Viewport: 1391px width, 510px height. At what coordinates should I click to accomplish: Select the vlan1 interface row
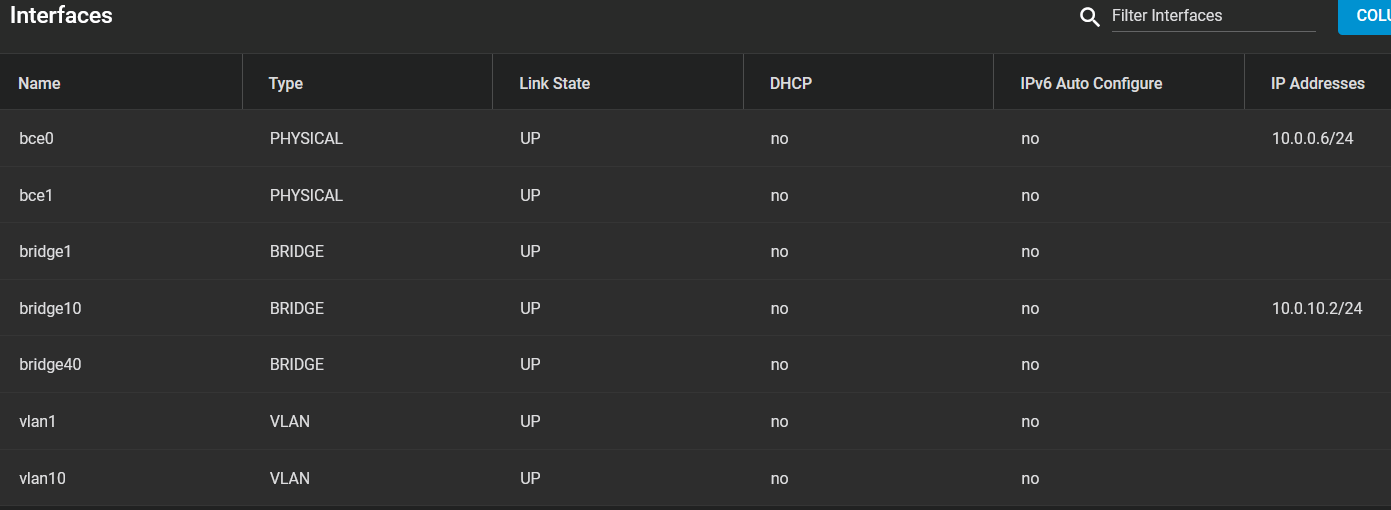pyautogui.click(x=695, y=421)
